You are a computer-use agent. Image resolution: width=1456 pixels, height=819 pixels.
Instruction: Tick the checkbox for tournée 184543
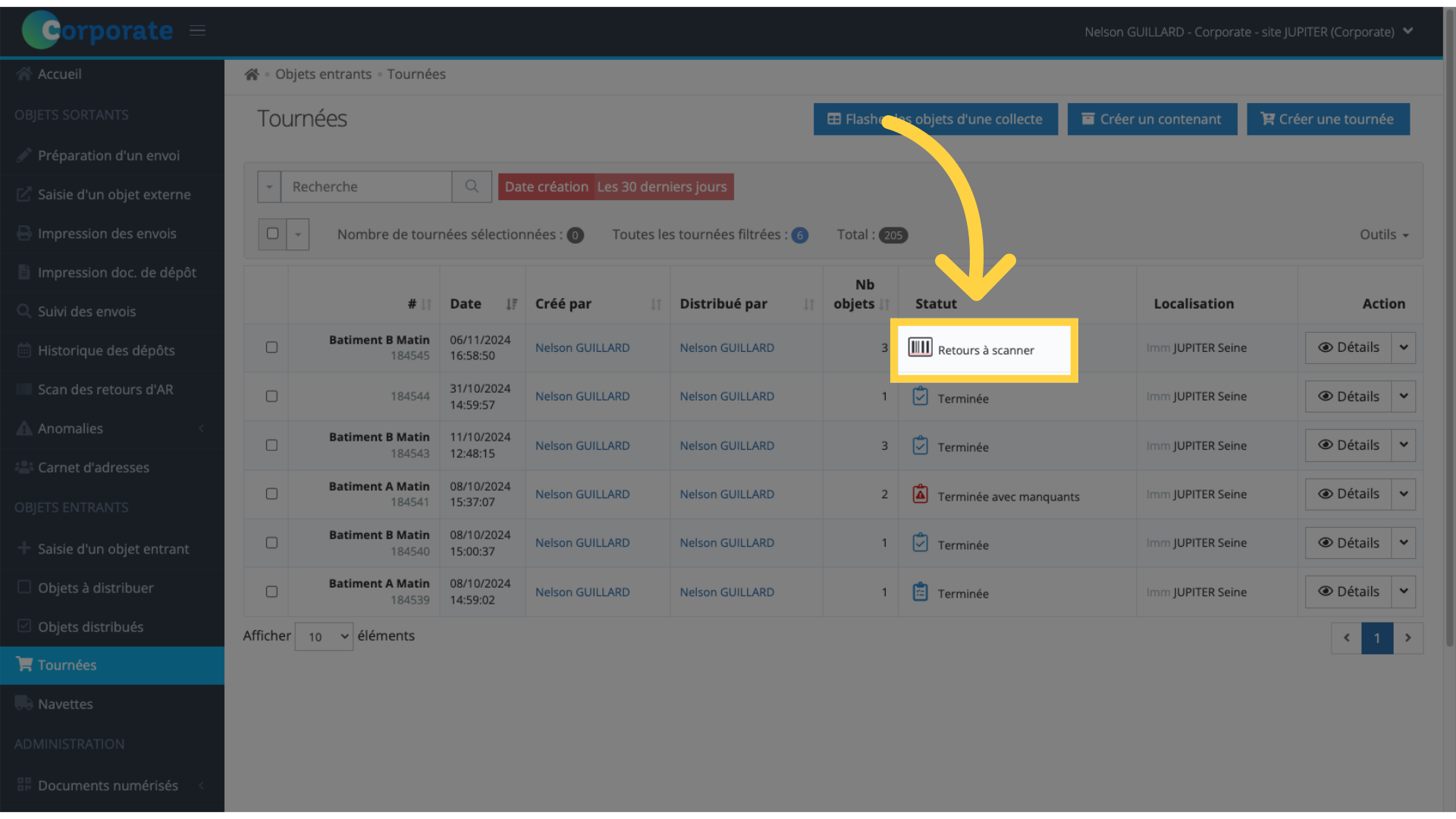point(271,446)
